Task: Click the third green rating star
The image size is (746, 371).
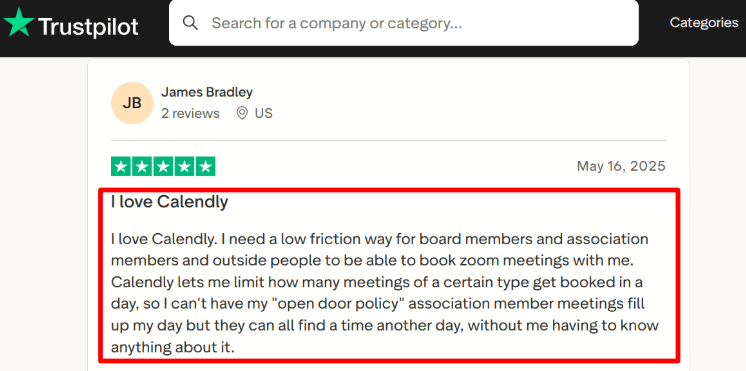Action: pos(163,166)
